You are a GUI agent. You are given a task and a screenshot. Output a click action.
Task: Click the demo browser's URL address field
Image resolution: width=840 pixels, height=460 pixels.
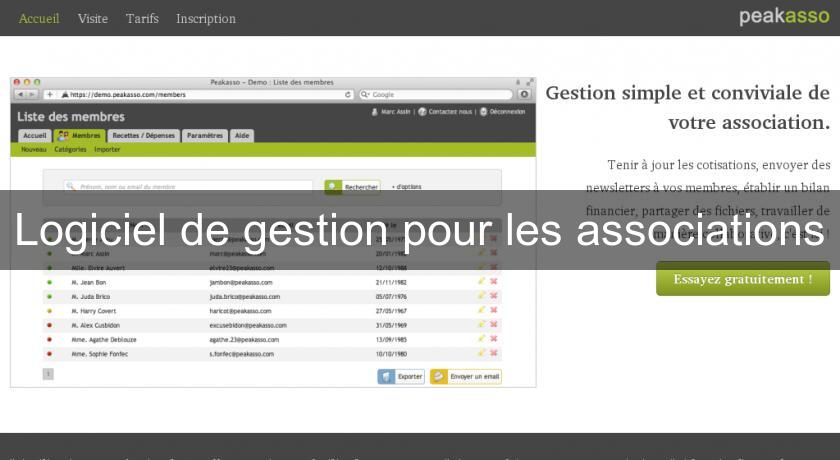tap(200, 94)
